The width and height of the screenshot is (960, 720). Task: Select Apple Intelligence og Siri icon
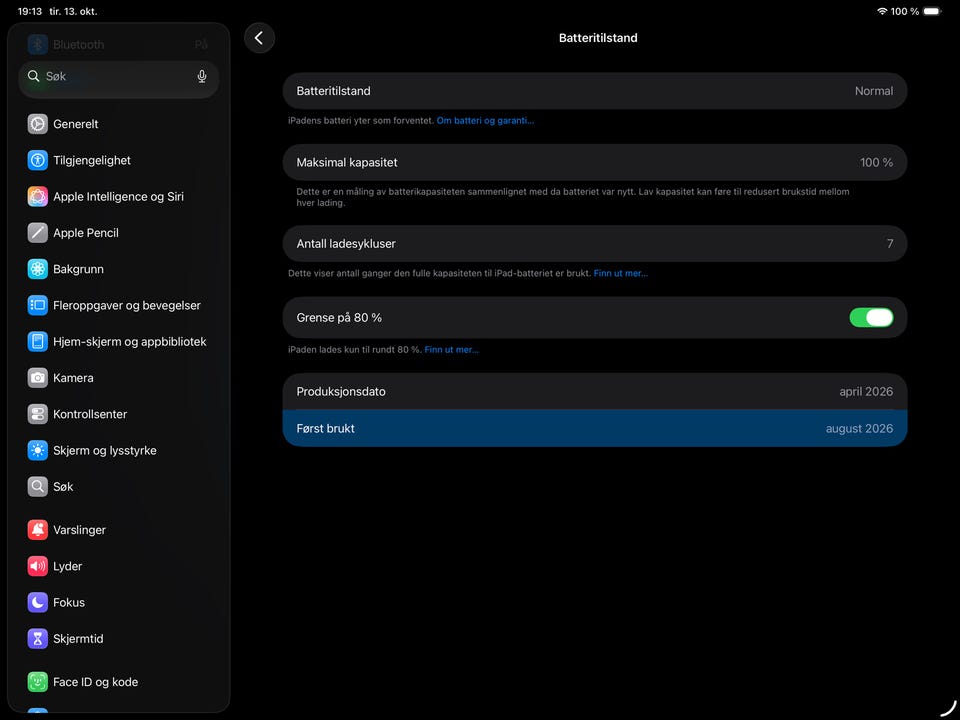[x=37, y=197]
